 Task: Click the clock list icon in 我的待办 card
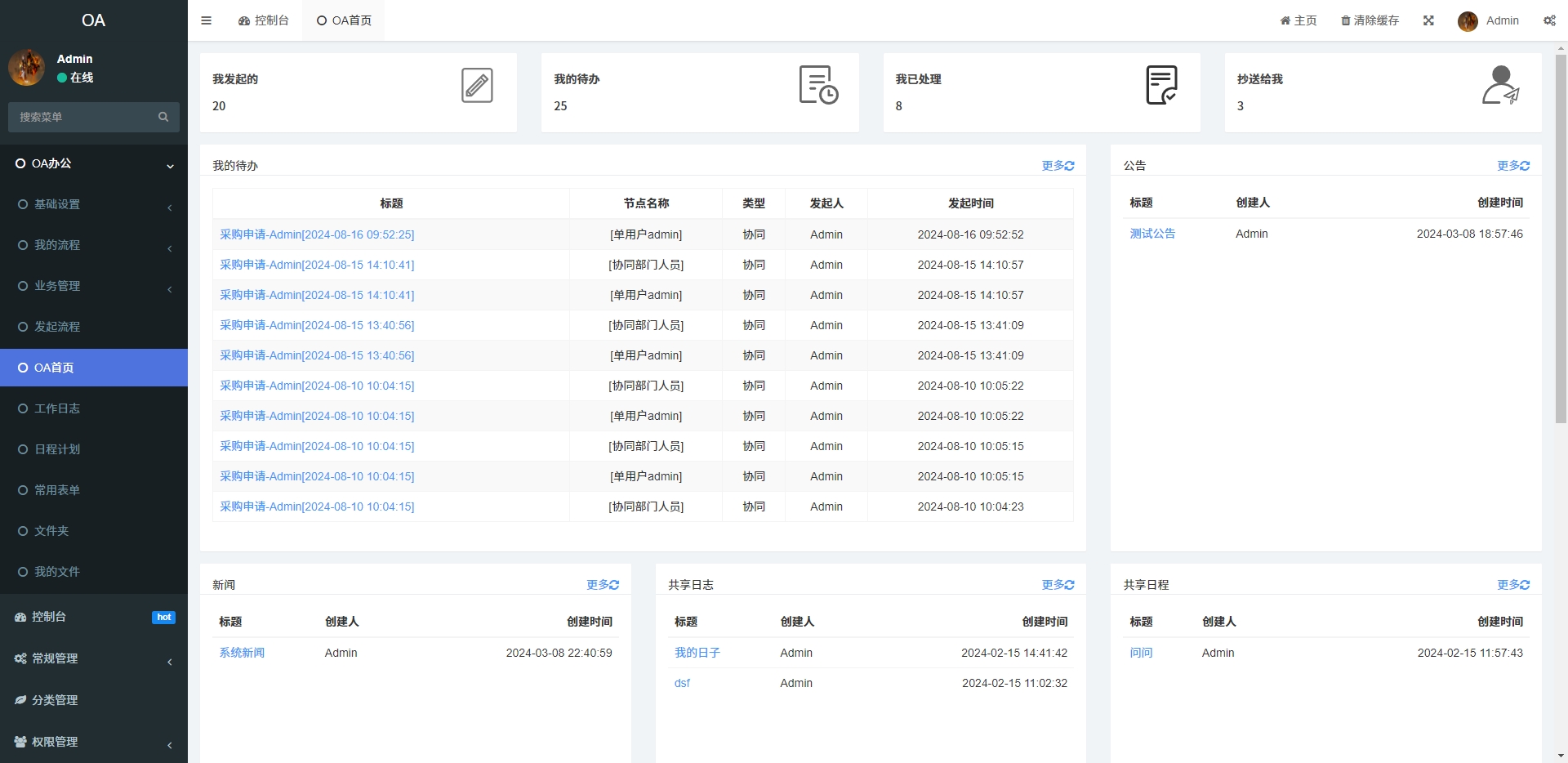(x=818, y=85)
